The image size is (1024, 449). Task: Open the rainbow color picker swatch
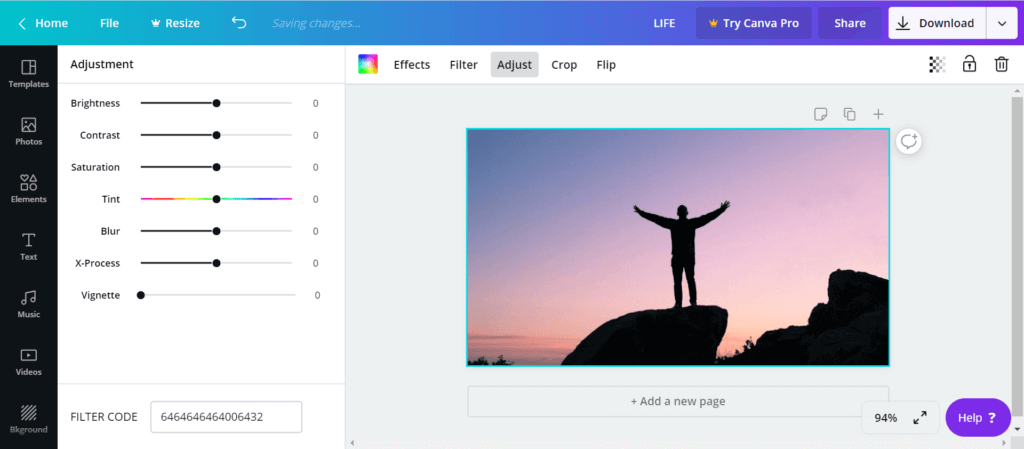368,64
